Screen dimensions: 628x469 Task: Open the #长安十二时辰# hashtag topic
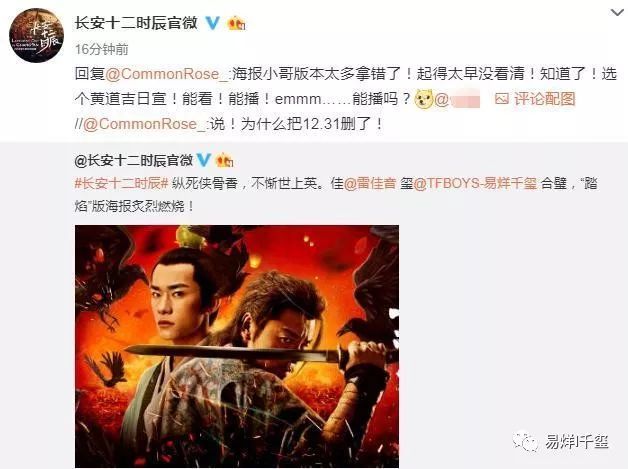121,183
